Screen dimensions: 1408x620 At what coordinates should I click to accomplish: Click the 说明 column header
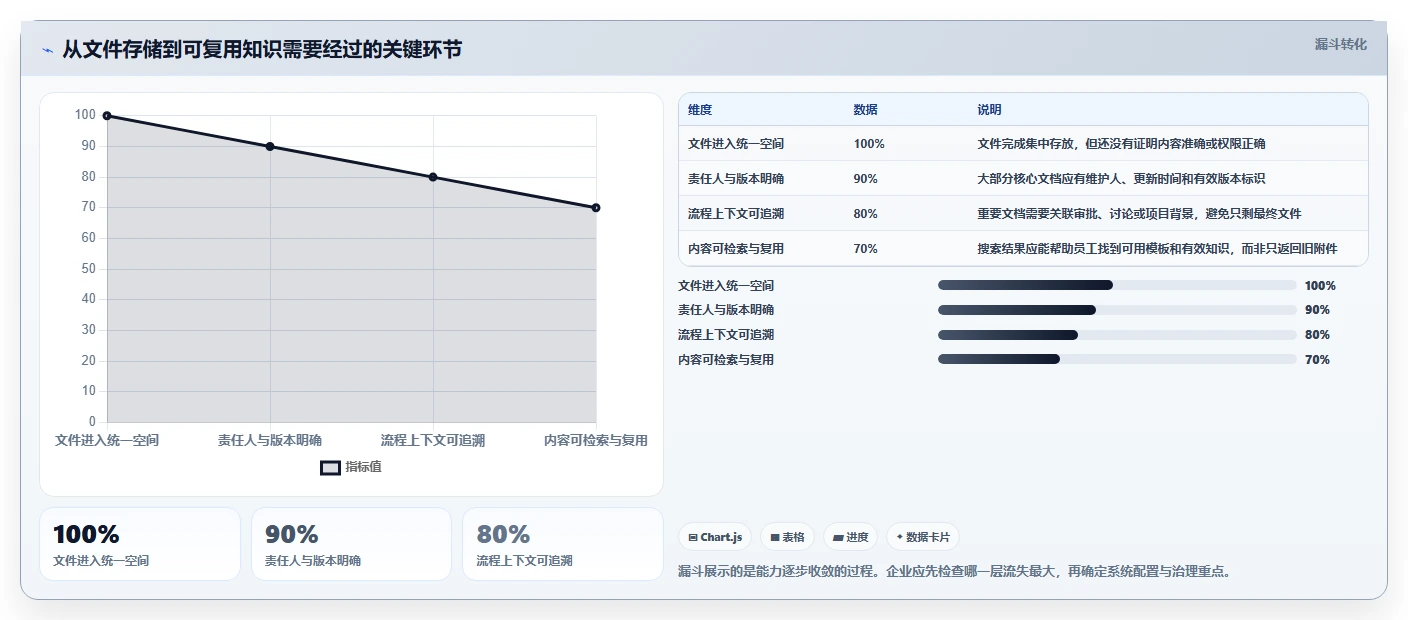[x=990, y=110]
